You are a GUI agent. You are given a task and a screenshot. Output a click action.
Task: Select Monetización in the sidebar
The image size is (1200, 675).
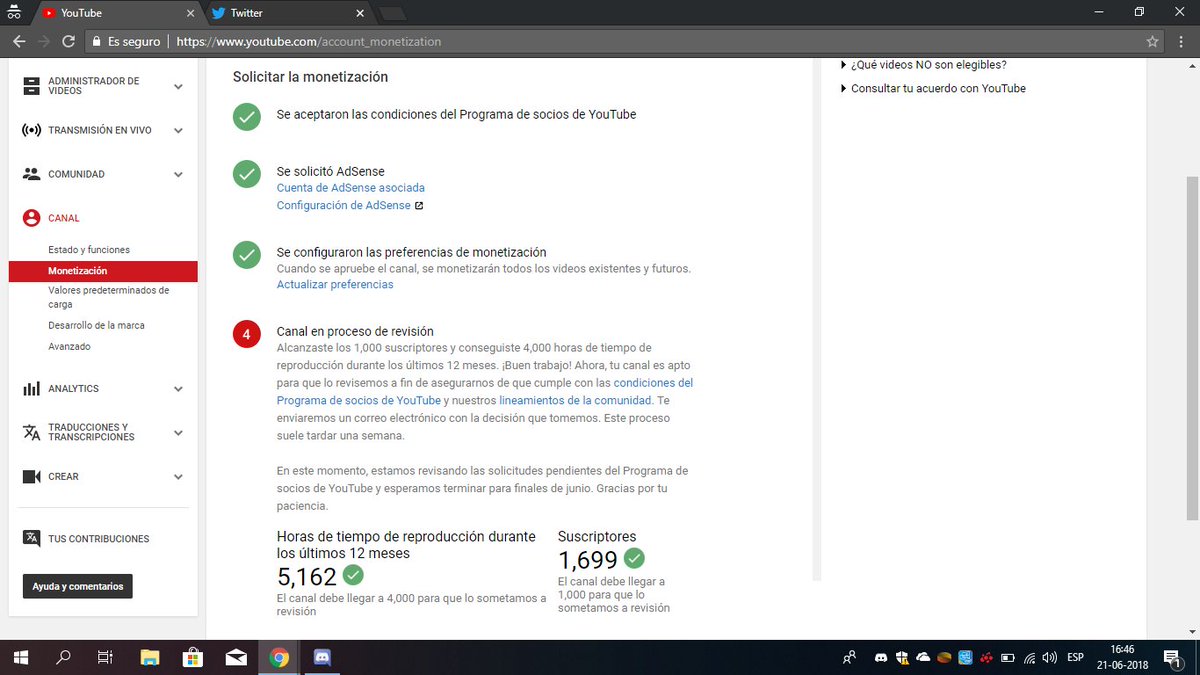tap(103, 271)
